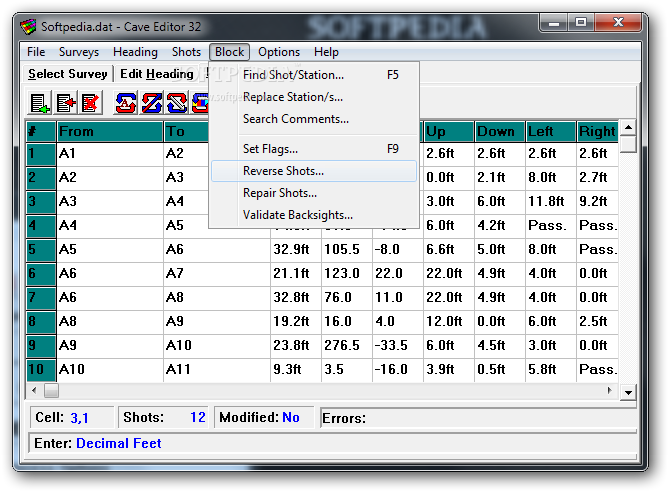Viewport: 669px width, 492px height.
Task: Click the Right column header
Action: pos(598,131)
